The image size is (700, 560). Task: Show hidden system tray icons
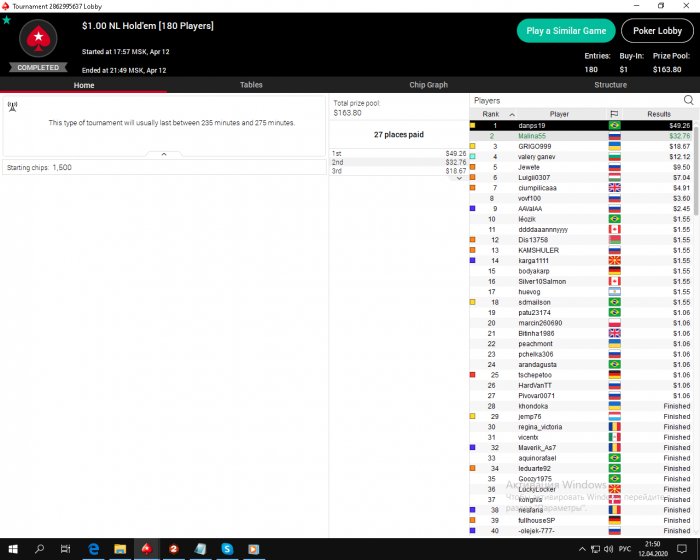click(x=582, y=549)
